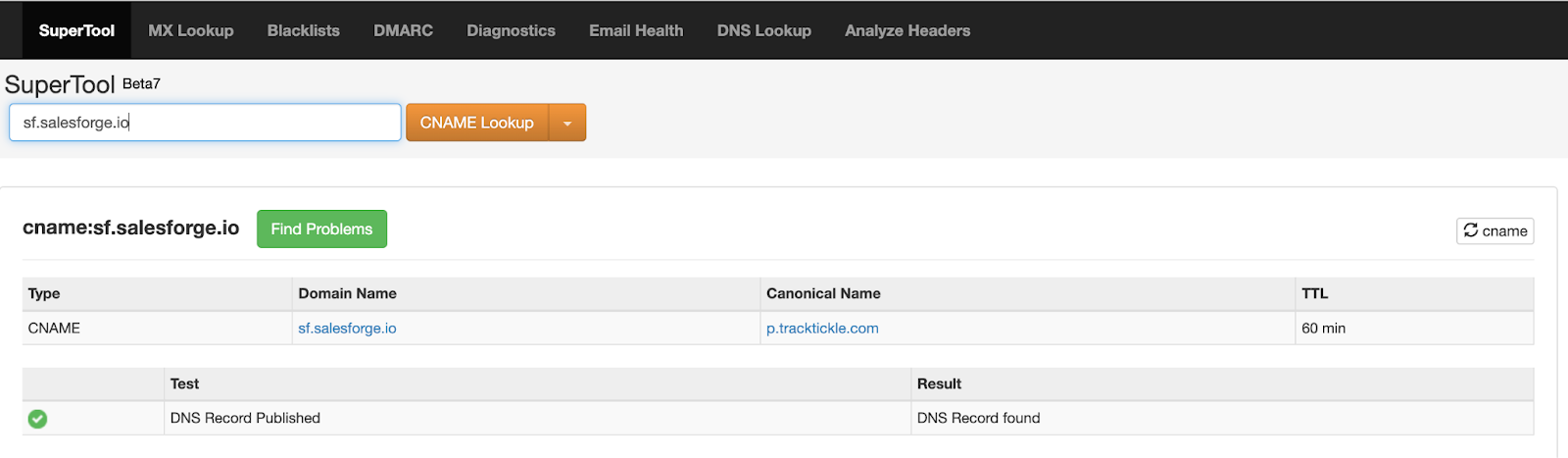Click the cname refresh icon button

pyautogui.click(x=1494, y=230)
